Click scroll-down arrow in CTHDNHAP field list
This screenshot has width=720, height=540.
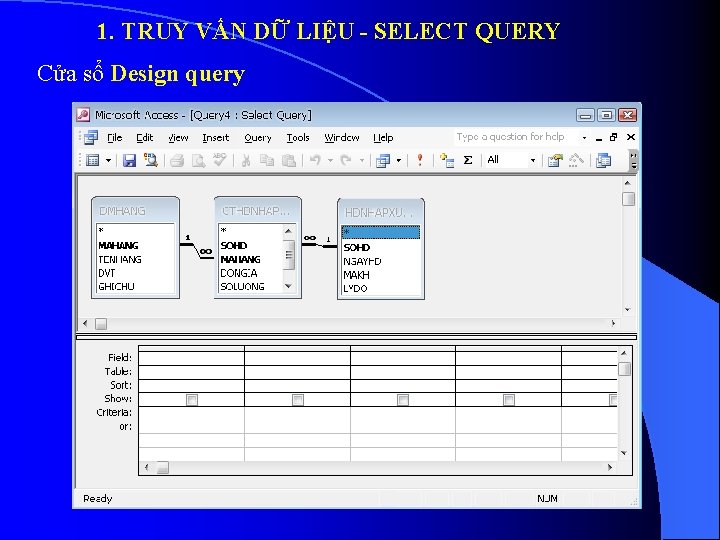click(x=288, y=286)
